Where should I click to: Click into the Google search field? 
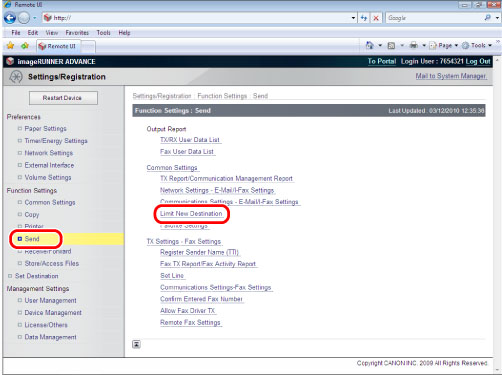point(434,18)
